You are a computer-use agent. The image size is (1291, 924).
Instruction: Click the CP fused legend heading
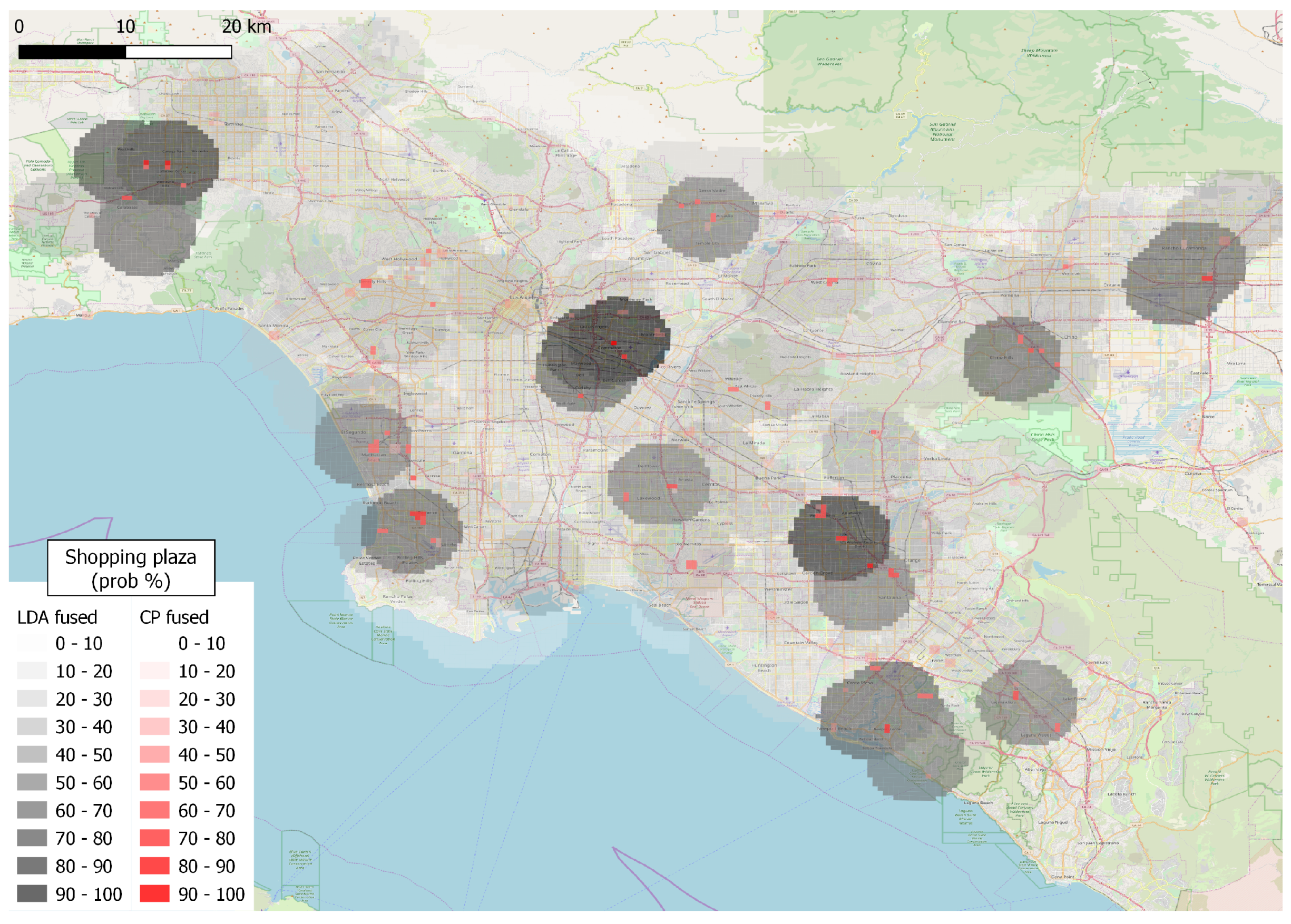(x=174, y=617)
